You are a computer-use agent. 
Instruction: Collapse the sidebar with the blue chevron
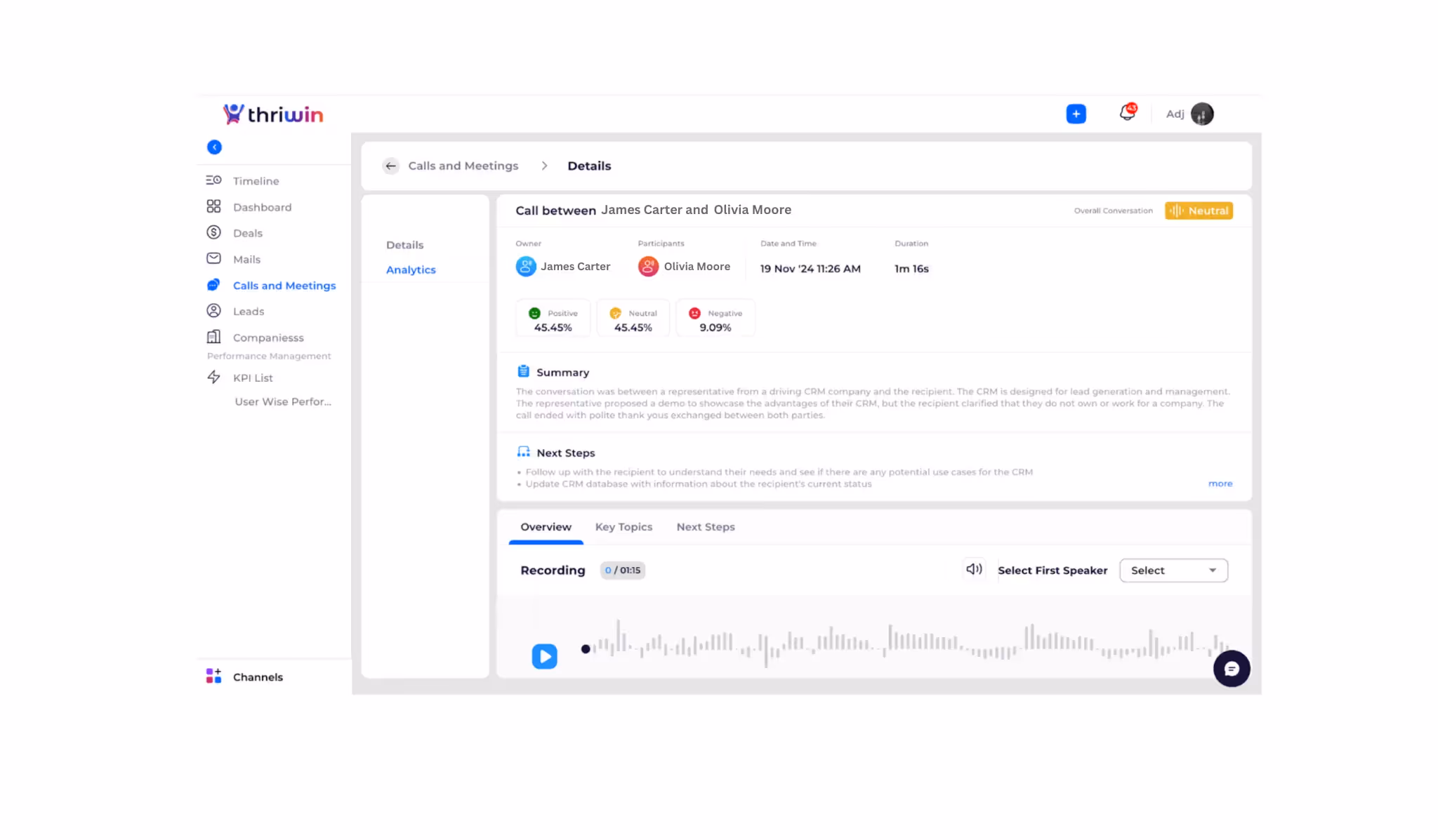point(214,147)
